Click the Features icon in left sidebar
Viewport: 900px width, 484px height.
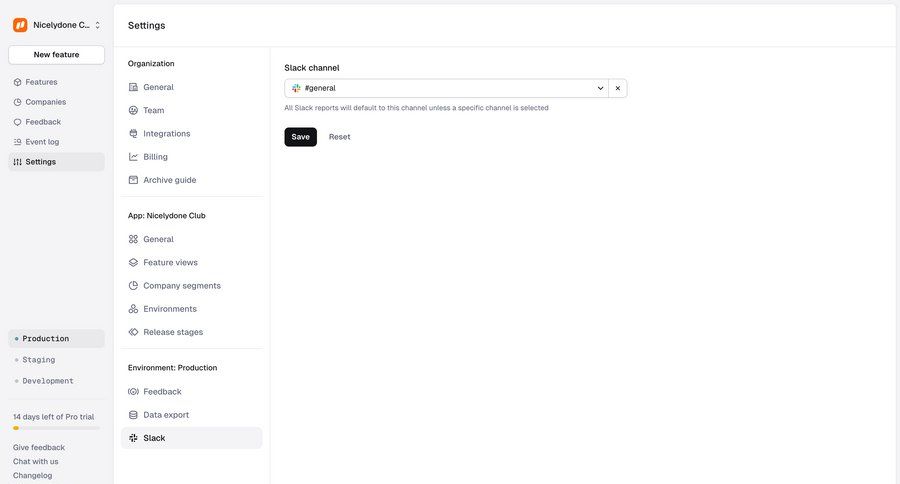point(17,82)
